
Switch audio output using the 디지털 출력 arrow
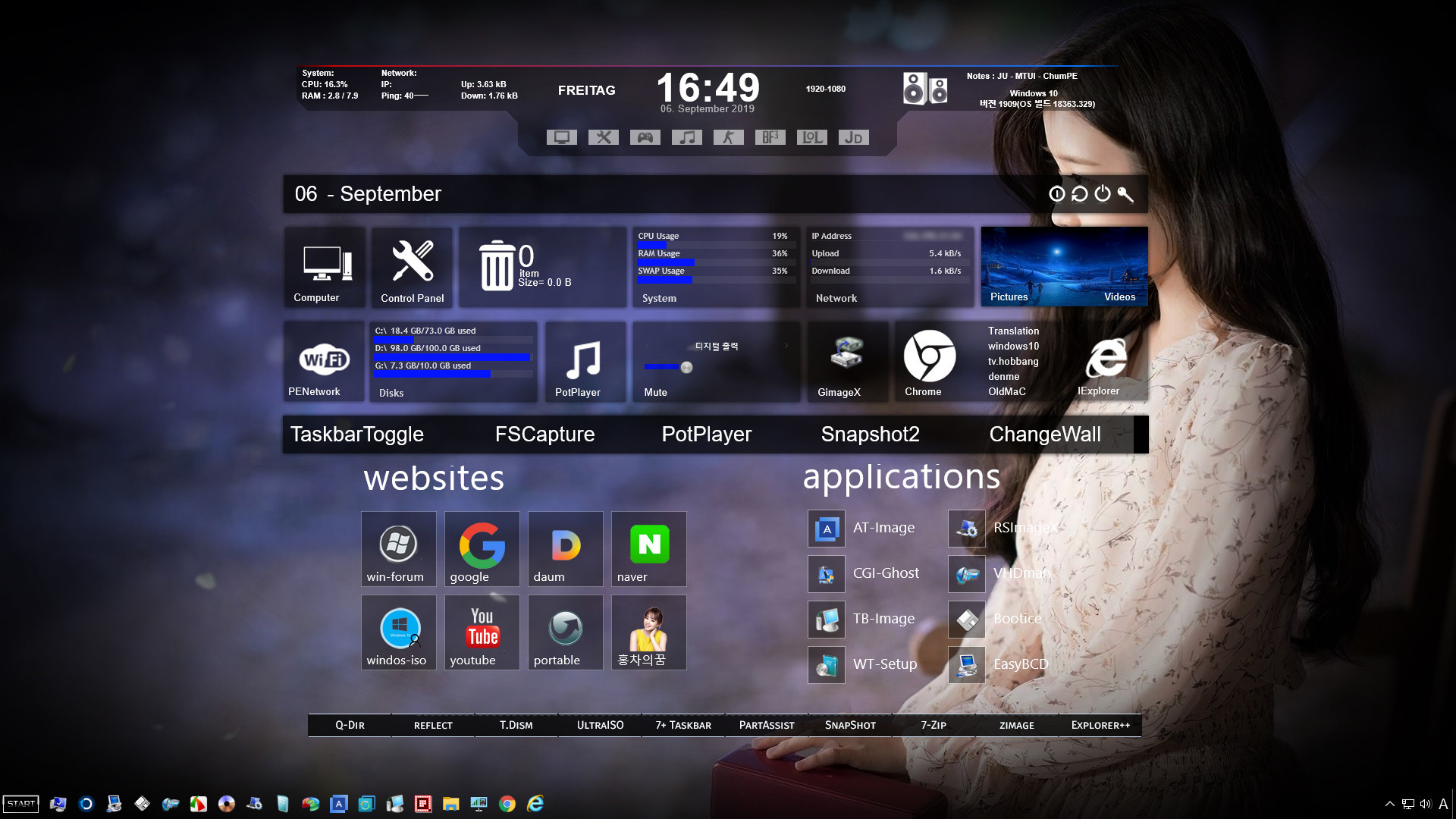click(786, 346)
